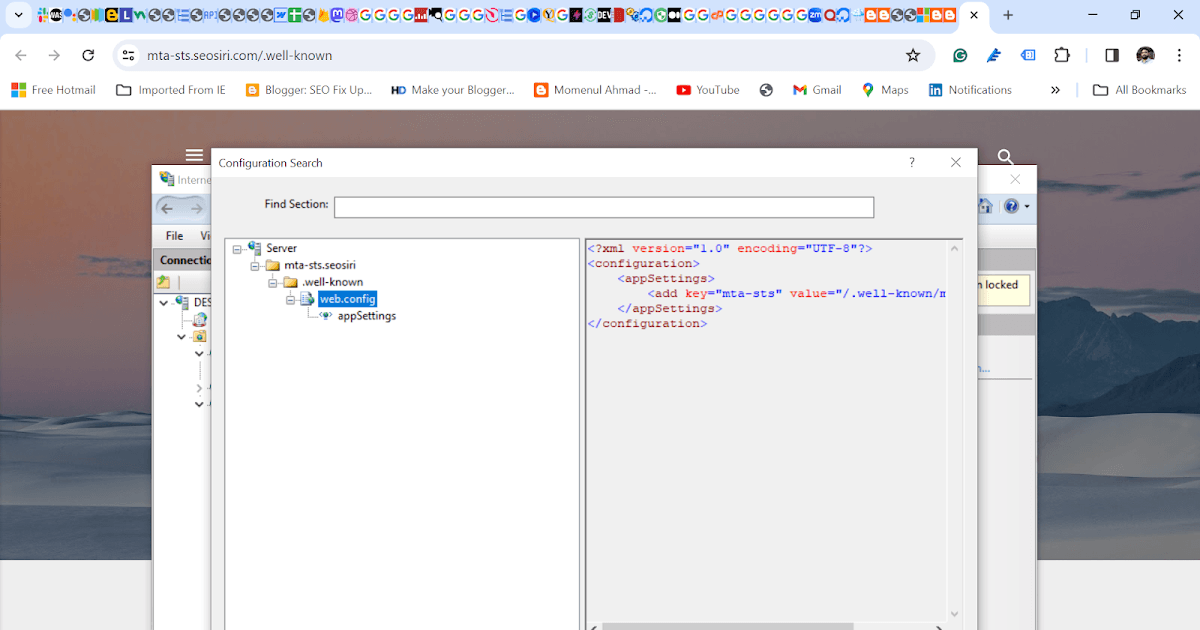View site information icon in address bar

[x=128, y=56]
